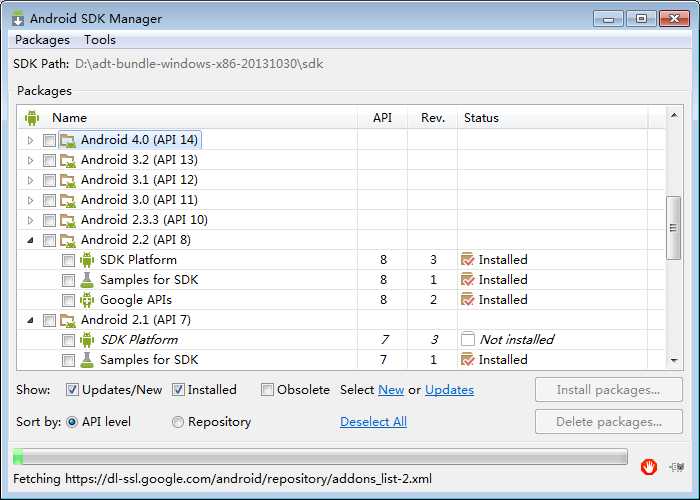This screenshot has width=700, height=500.
Task: Click Installed status icon for API 8 SDK Platform
Action: 467,259
